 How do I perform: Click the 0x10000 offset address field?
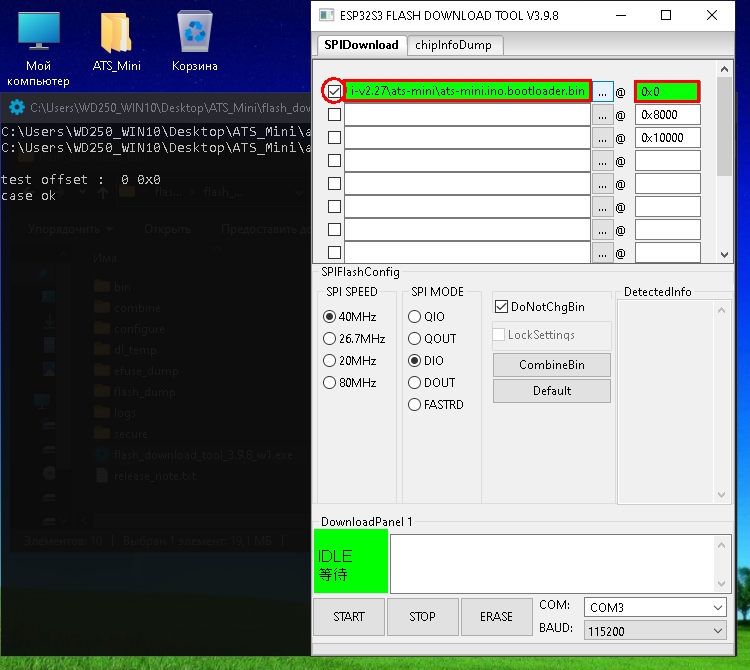click(x=667, y=137)
